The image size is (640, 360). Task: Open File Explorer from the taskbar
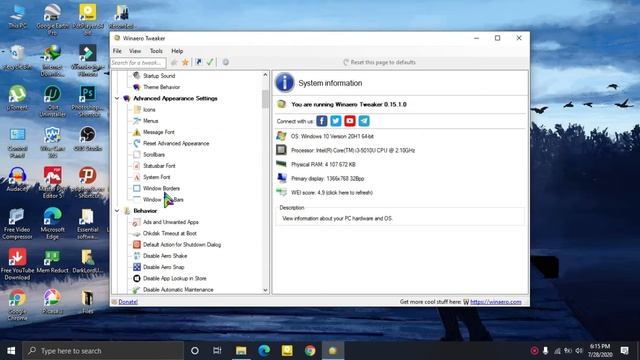(241, 351)
